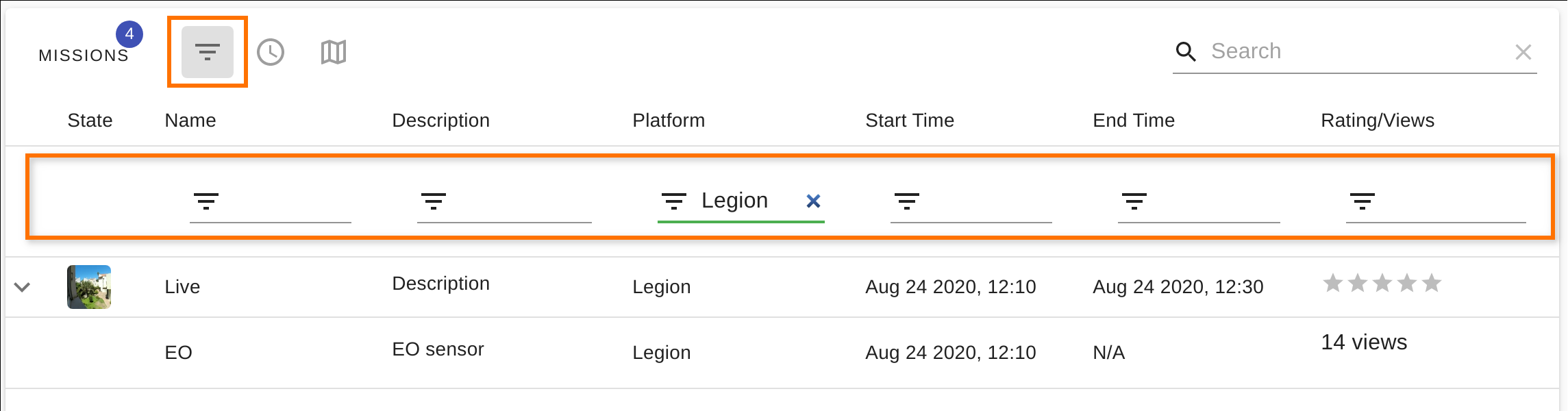
Task: Clear the search field with X
Action: 1523,52
